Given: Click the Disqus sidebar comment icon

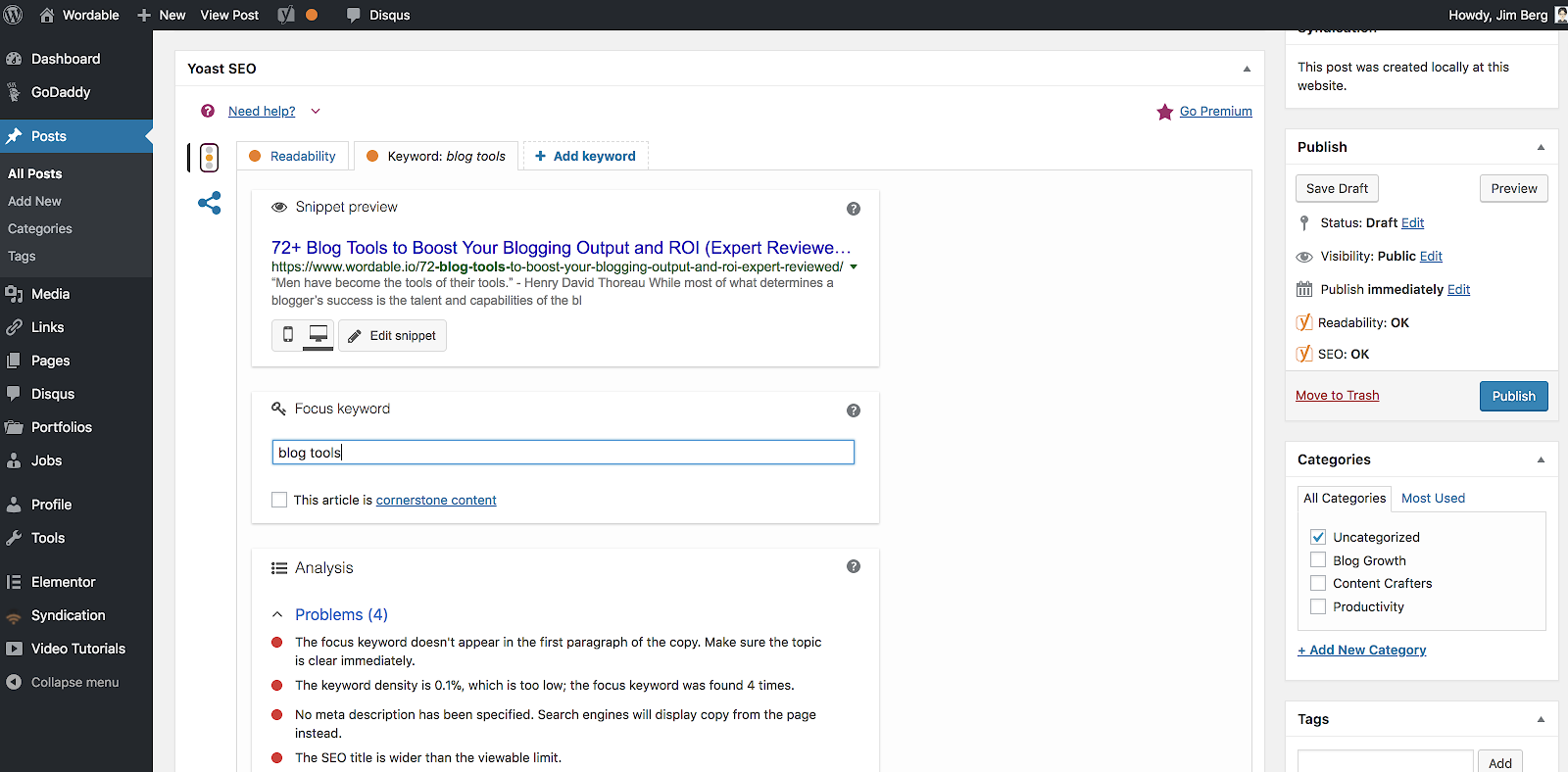Looking at the screenshot, I should tap(14, 394).
